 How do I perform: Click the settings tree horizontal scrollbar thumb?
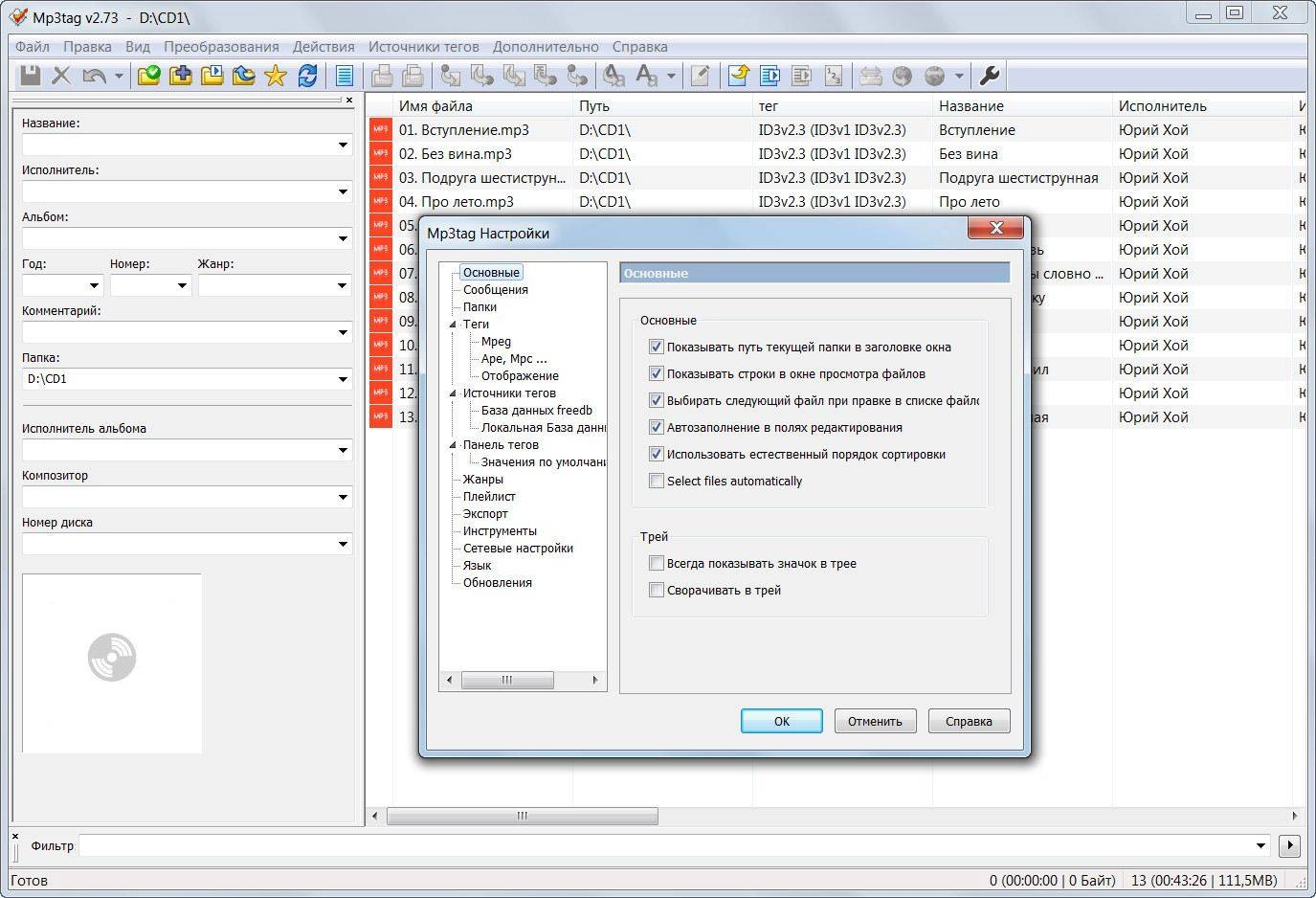[507, 680]
